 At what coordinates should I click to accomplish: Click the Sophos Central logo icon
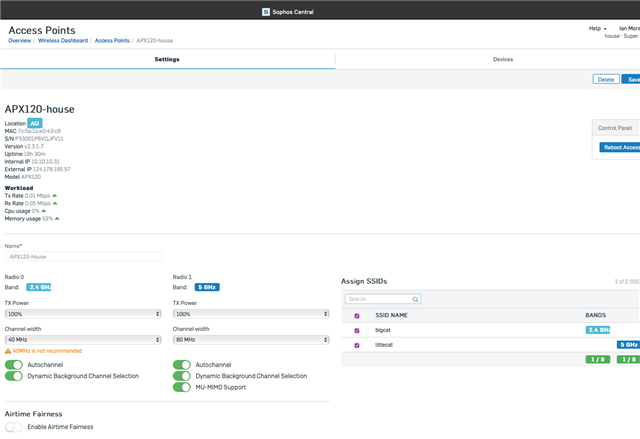coord(266,12)
